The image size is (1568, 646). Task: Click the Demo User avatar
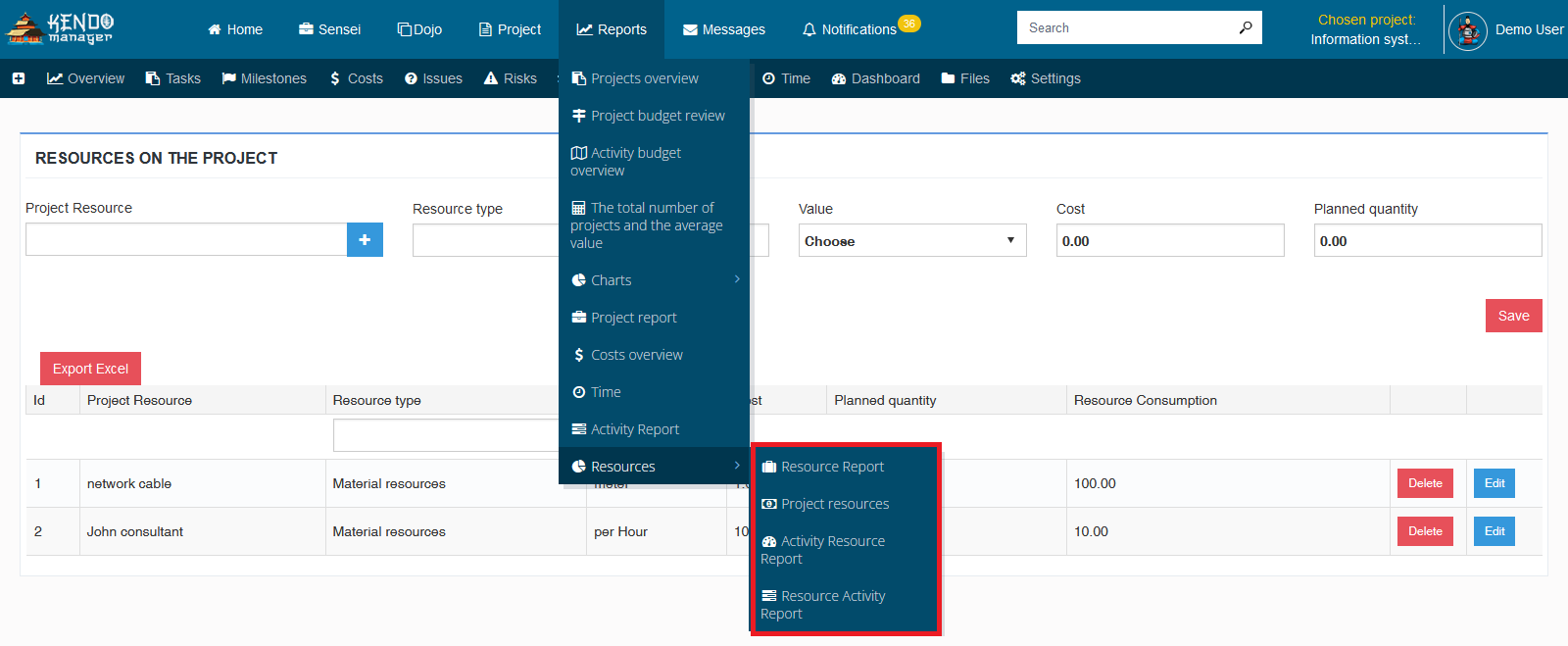pyautogui.click(x=1468, y=31)
